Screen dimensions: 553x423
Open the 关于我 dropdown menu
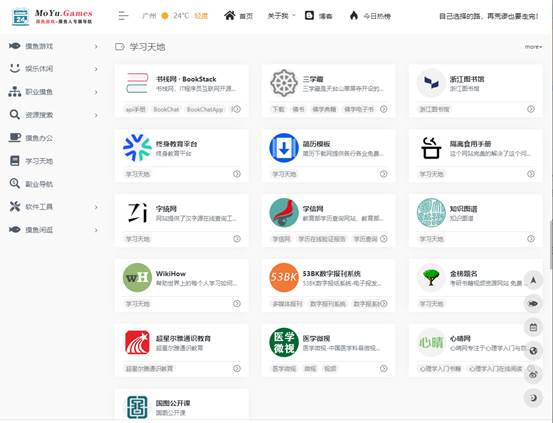281,16
